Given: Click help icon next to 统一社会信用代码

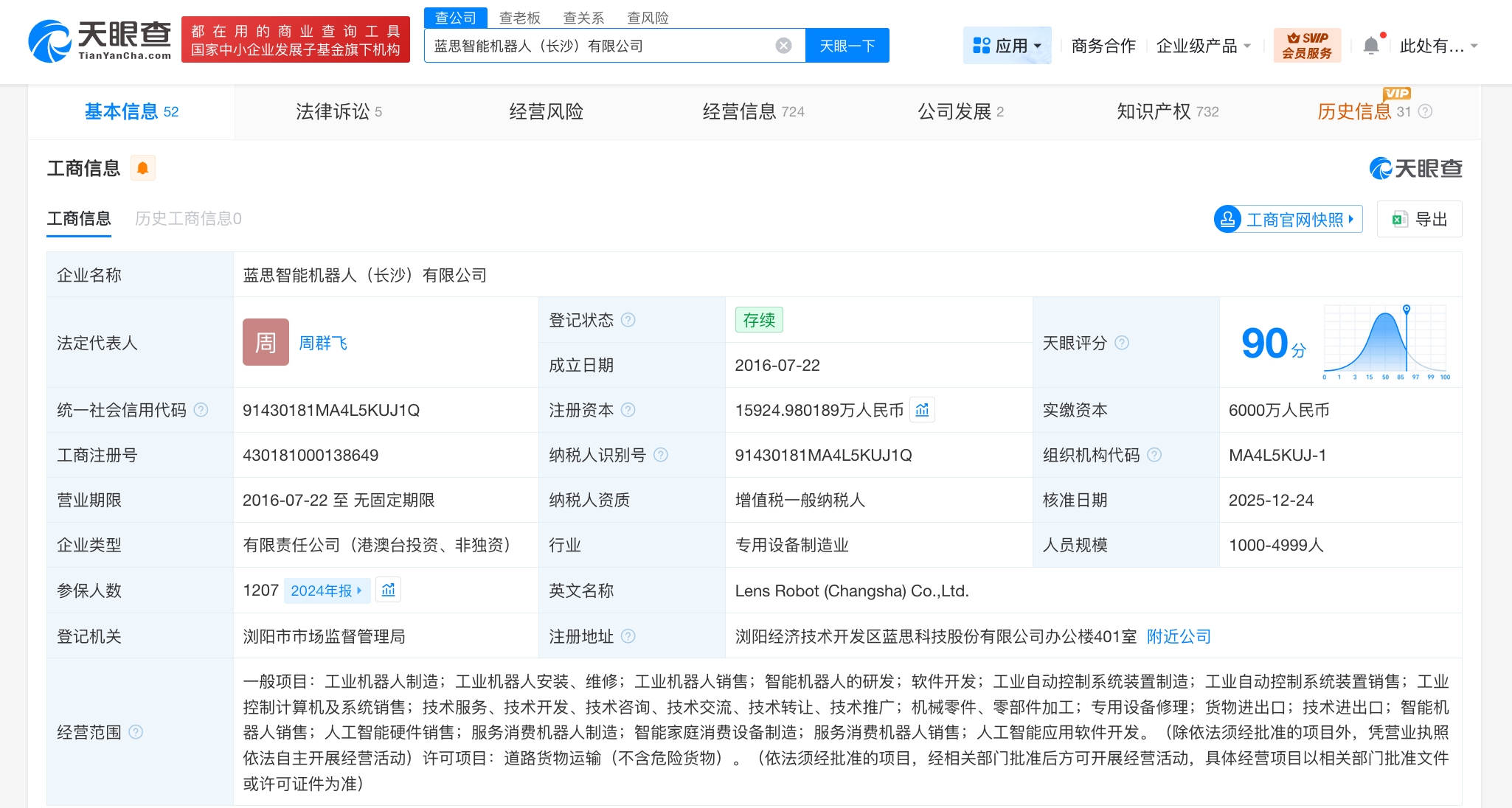Looking at the screenshot, I should click(x=201, y=410).
